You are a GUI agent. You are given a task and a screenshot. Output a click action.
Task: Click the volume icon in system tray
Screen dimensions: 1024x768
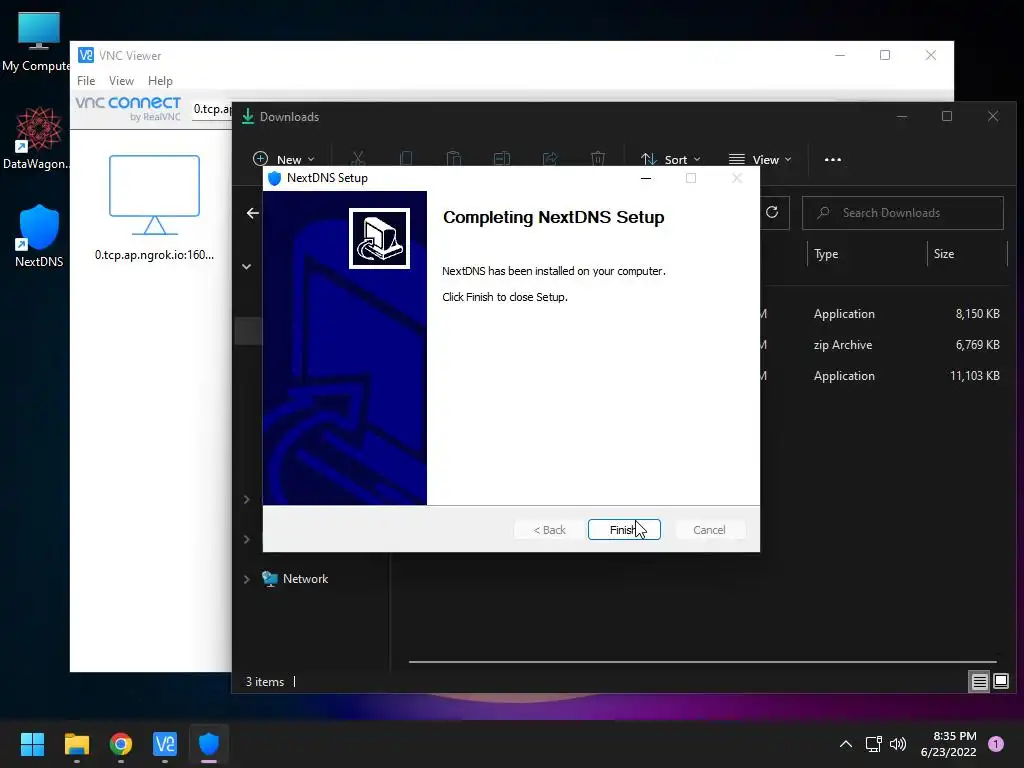pyautogui.click(x=898, y=744)
